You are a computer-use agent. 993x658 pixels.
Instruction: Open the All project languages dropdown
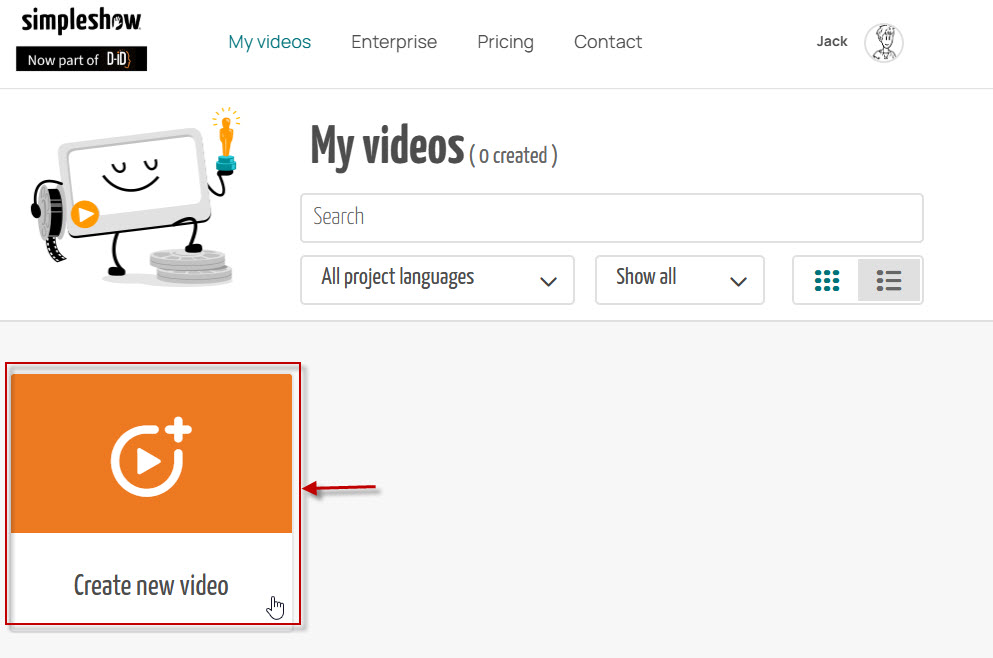(437, 280)
